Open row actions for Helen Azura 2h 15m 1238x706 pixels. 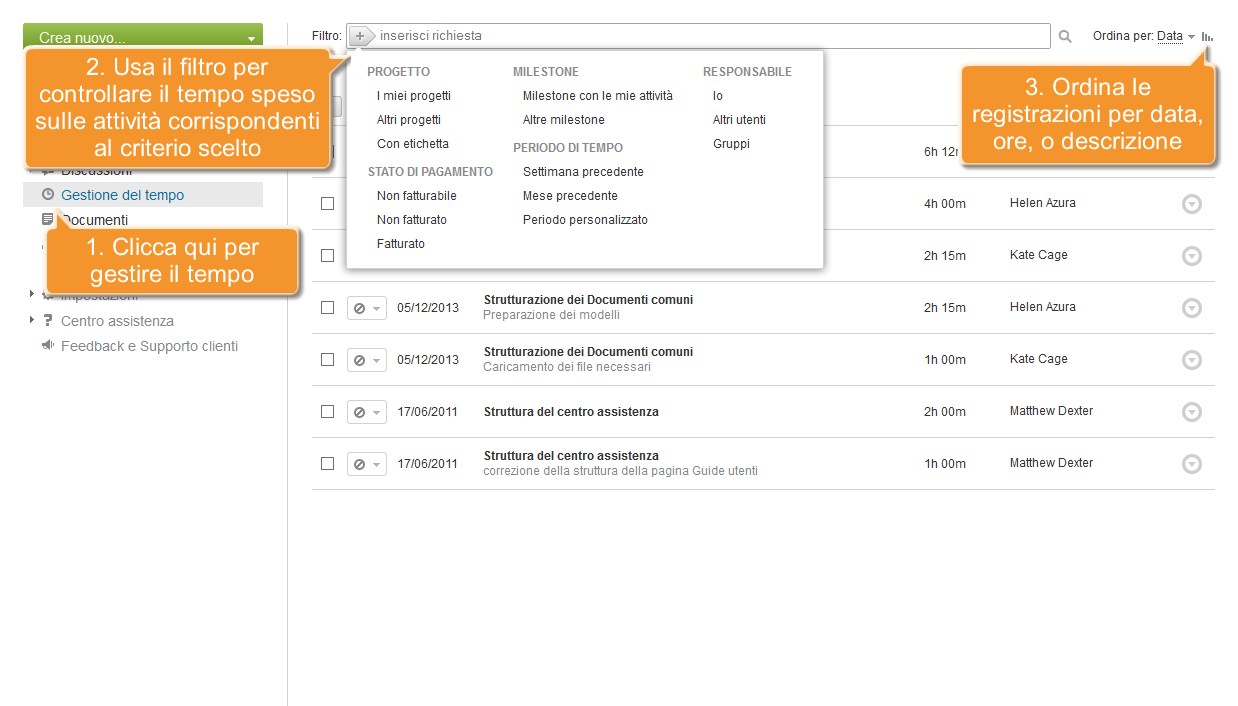[1191, 308]
